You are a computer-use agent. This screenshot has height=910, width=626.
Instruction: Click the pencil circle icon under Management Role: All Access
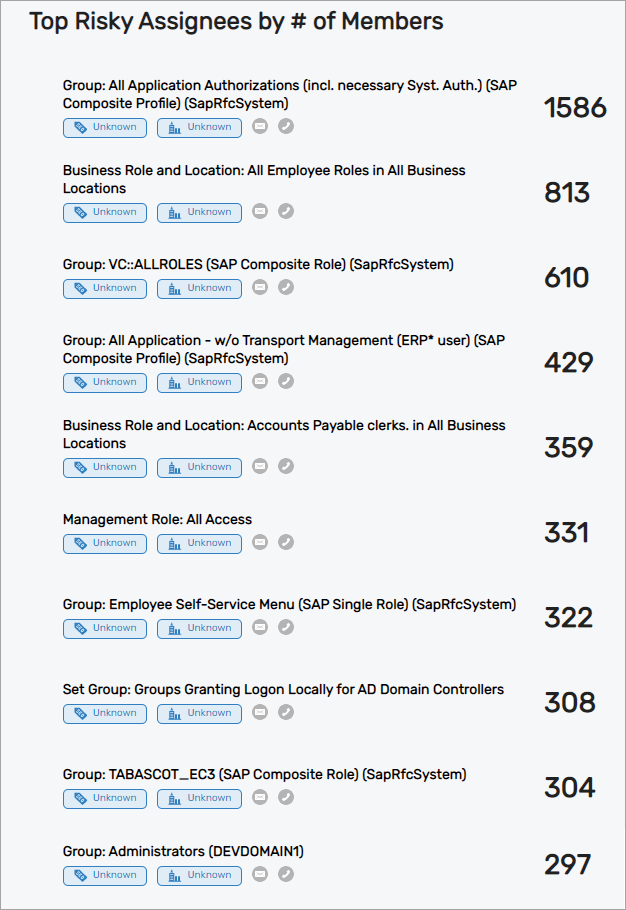click(286, 543)
